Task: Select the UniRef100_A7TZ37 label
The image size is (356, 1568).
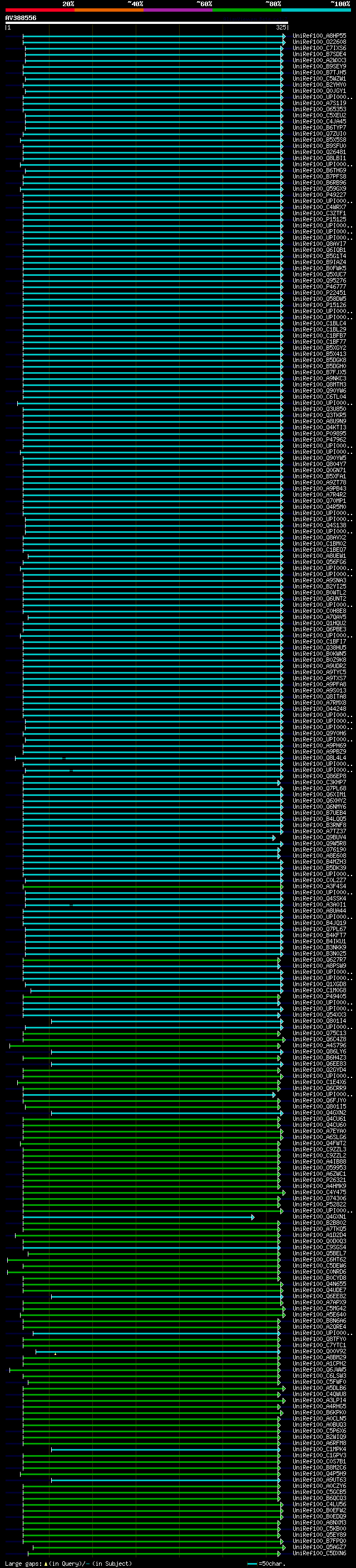Action: 319,831
